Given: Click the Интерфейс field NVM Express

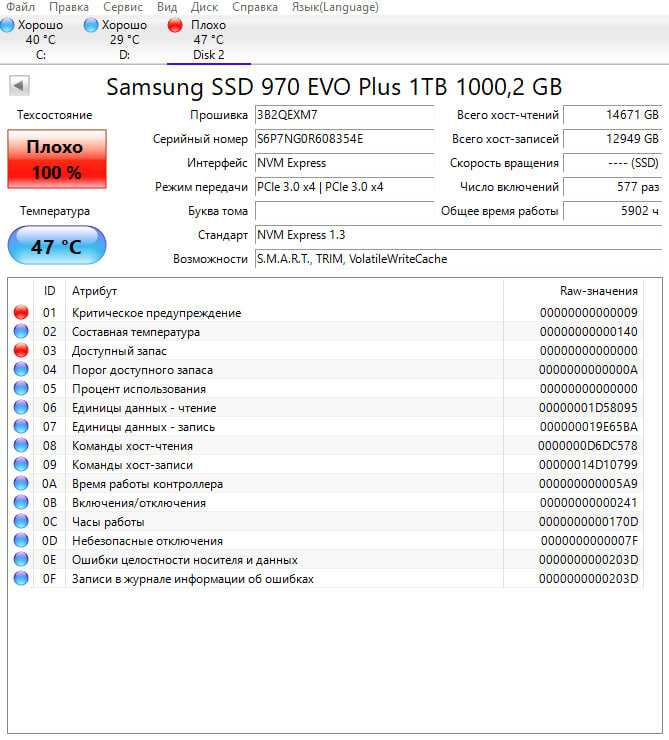Looking at the screenshot, I should click(x=344, y=163).
